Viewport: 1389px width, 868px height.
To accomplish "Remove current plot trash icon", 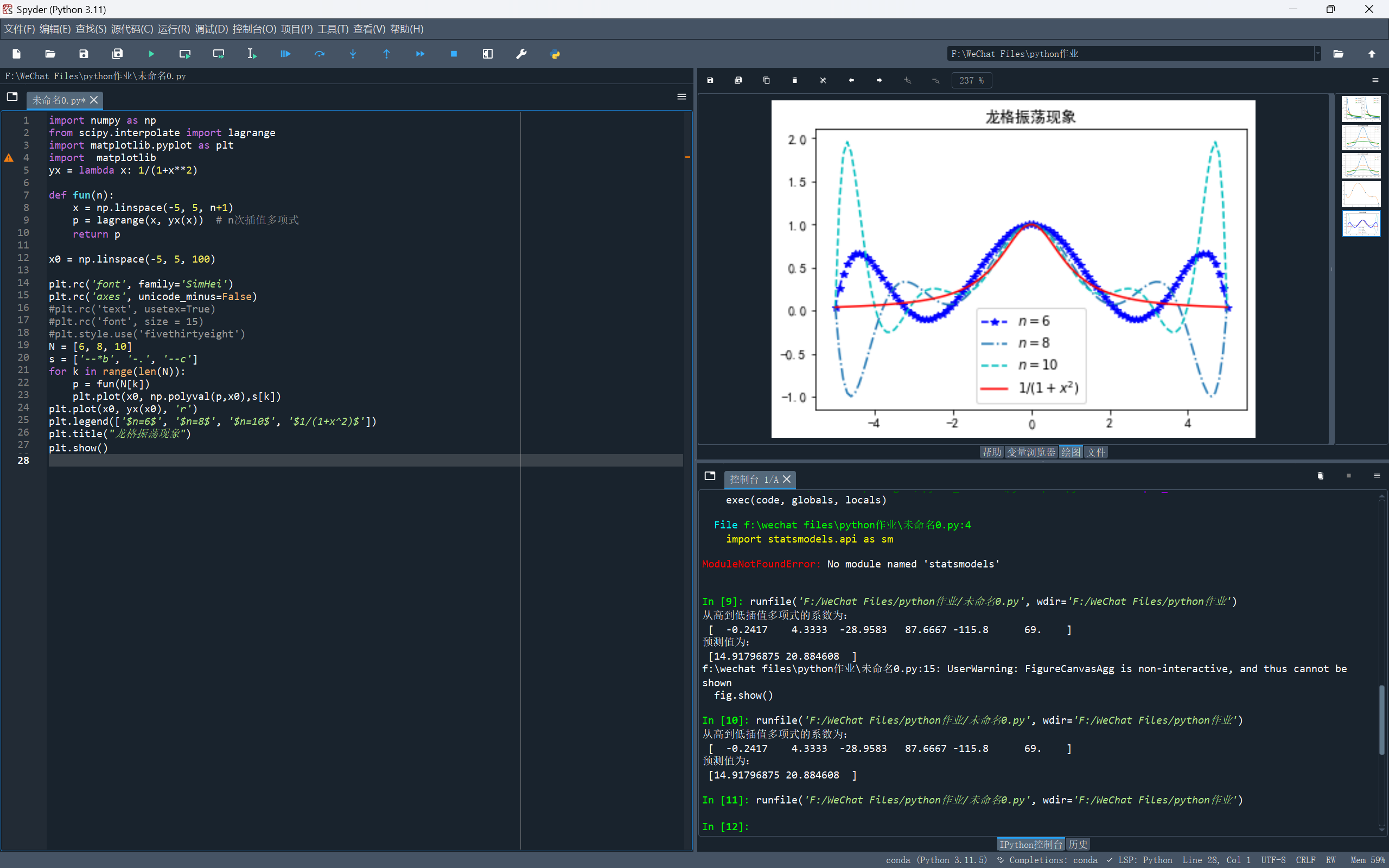I will click(x=795, y=80).
